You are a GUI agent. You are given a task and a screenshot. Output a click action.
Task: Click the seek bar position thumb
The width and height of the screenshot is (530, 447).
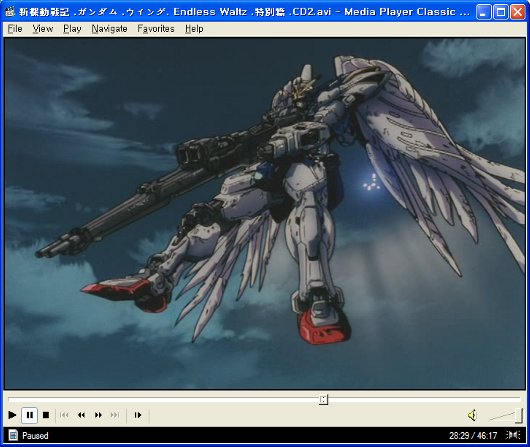323,400
